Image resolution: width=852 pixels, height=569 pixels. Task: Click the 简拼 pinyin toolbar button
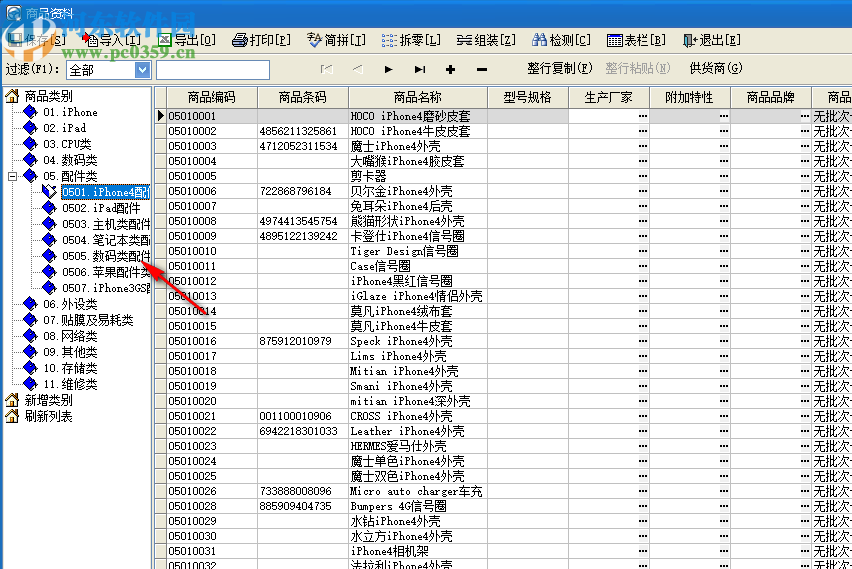[336, 40]
